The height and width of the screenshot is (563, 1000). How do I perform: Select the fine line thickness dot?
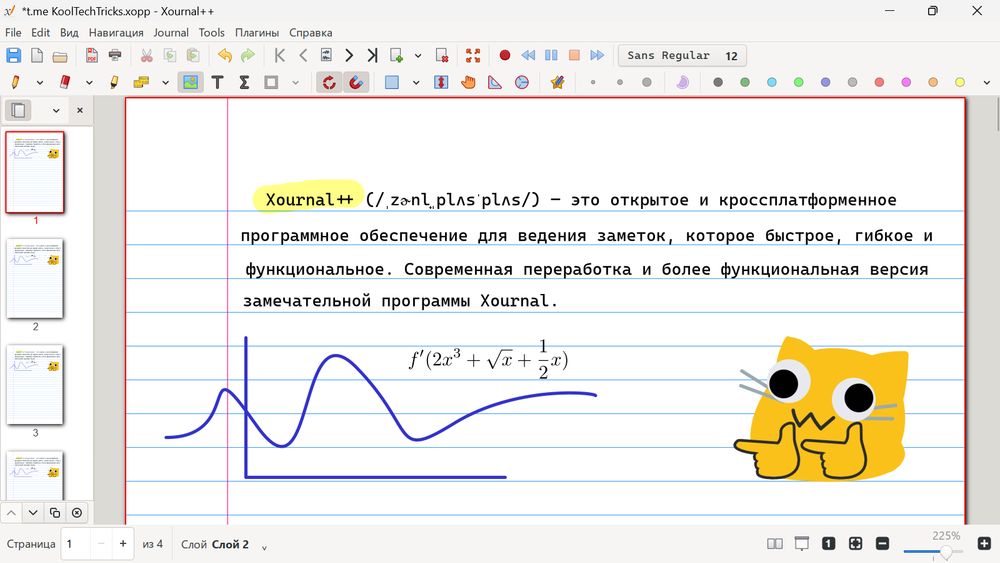pos(593,82)
